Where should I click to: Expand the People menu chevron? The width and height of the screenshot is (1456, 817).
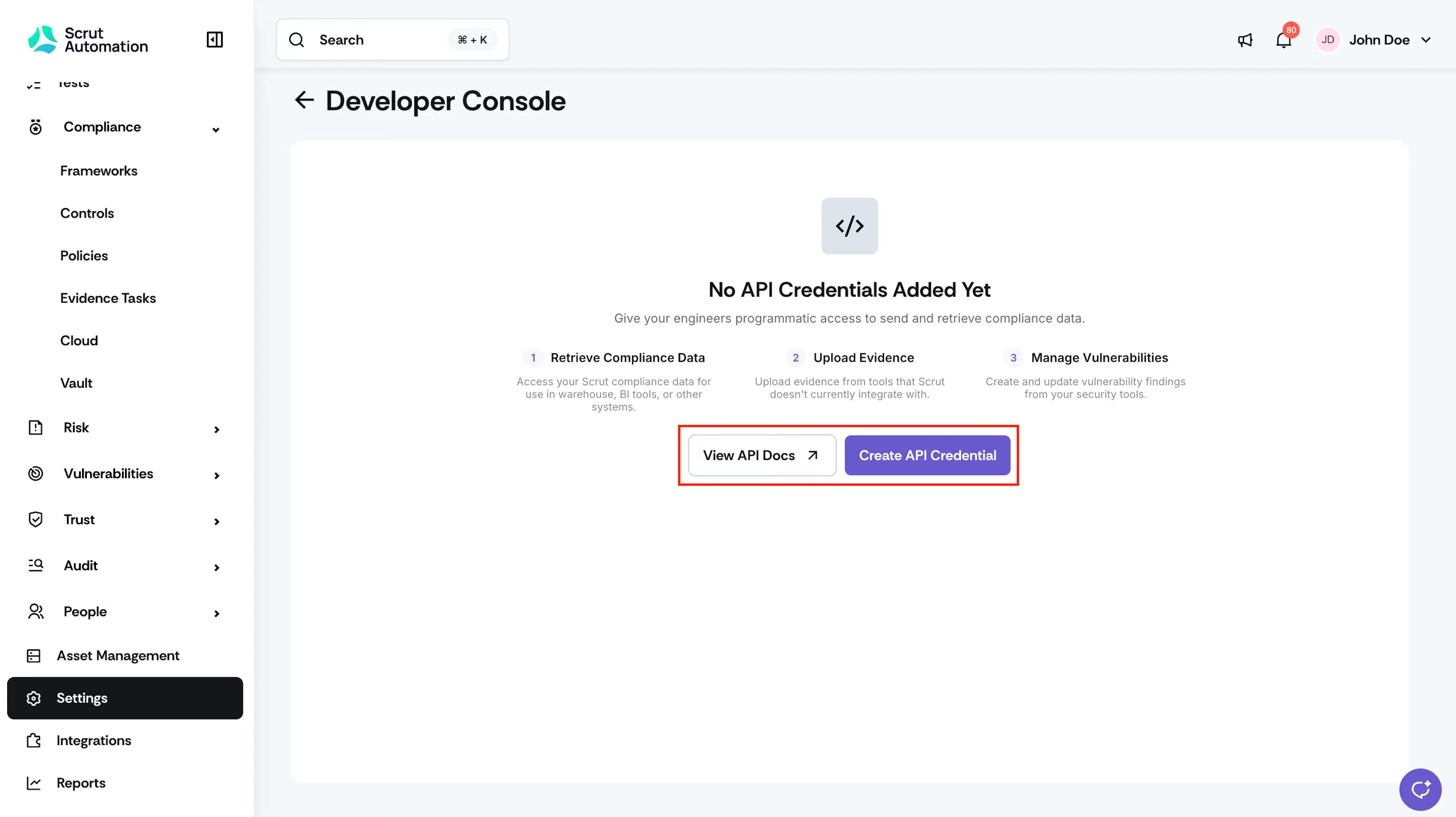(217, 613)
